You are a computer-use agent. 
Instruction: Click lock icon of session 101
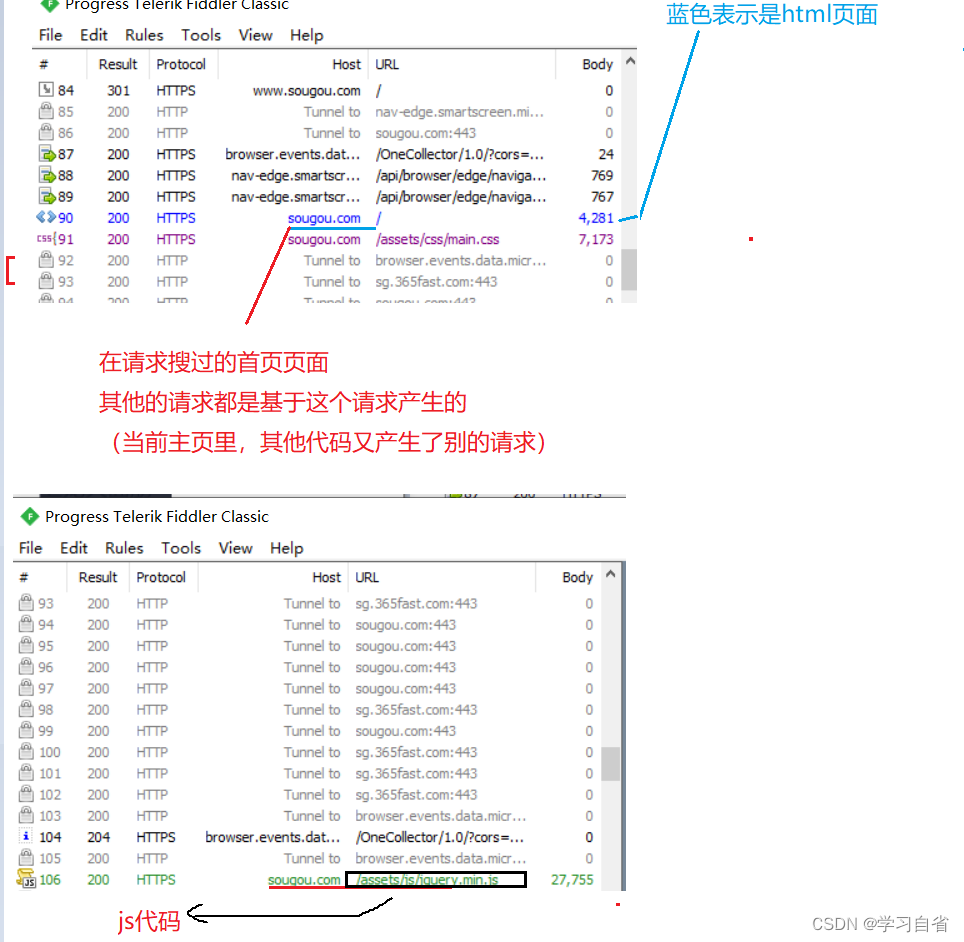pyautogui.click(x=26, y=773)
